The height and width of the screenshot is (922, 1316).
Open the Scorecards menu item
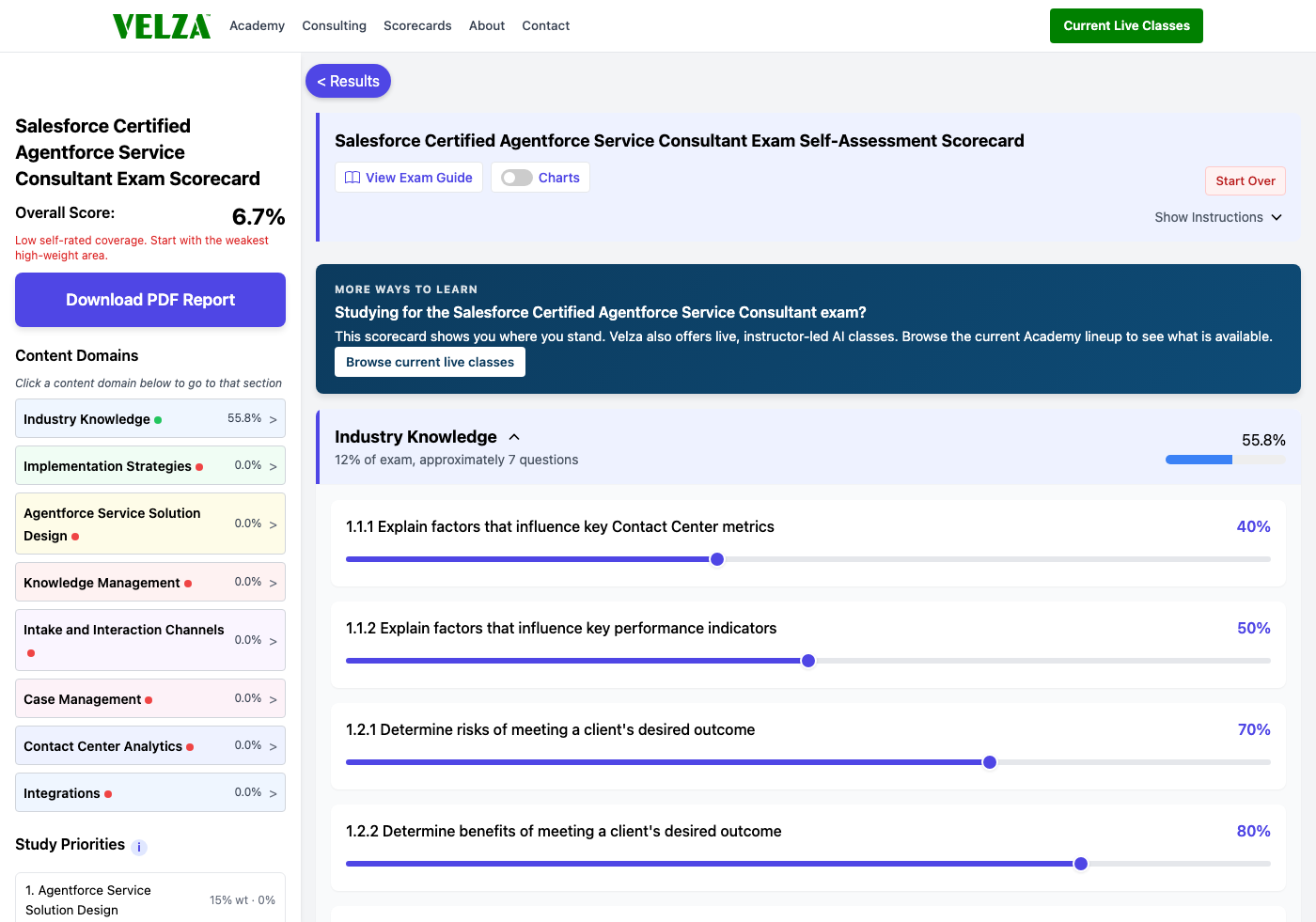click(417, 25)
